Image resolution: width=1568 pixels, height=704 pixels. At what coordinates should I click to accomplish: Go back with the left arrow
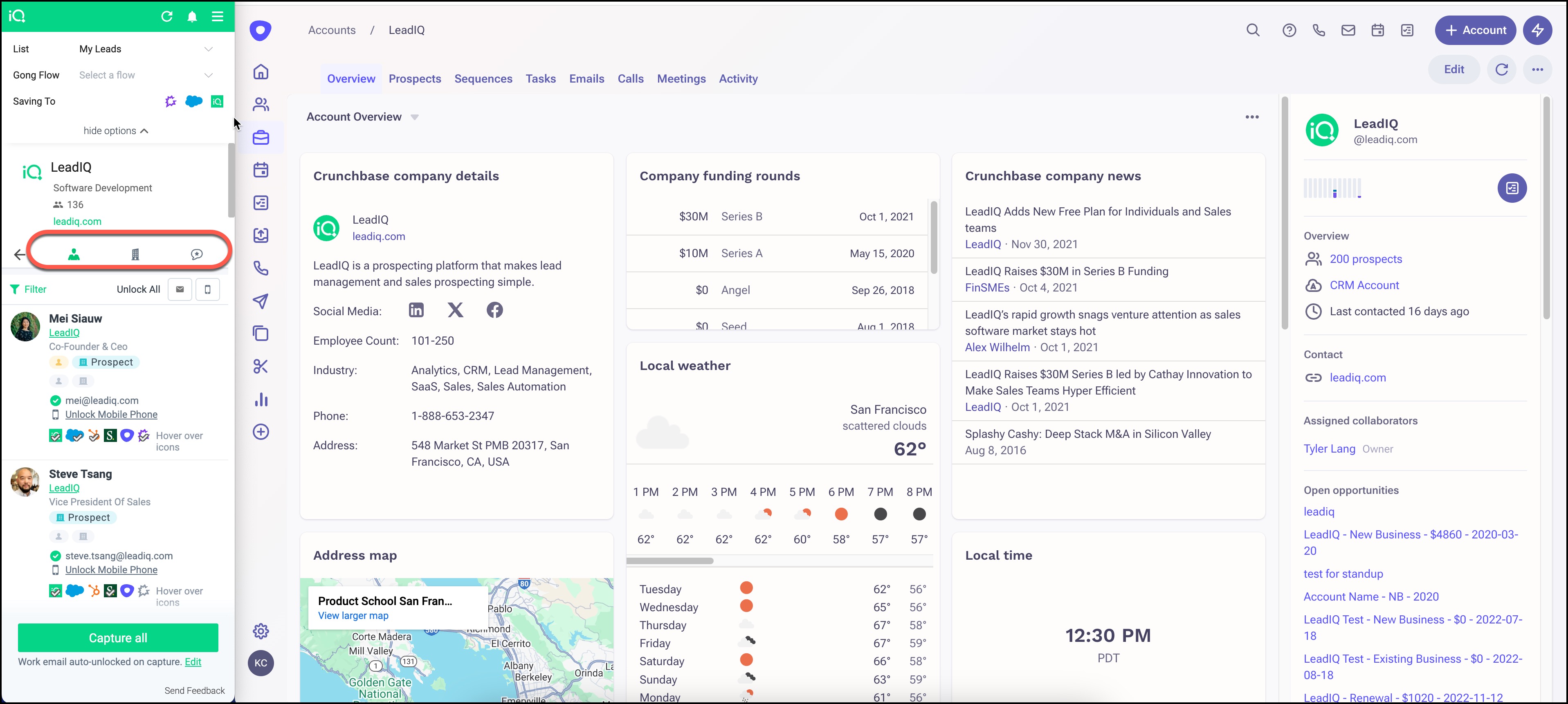[20, 255]
